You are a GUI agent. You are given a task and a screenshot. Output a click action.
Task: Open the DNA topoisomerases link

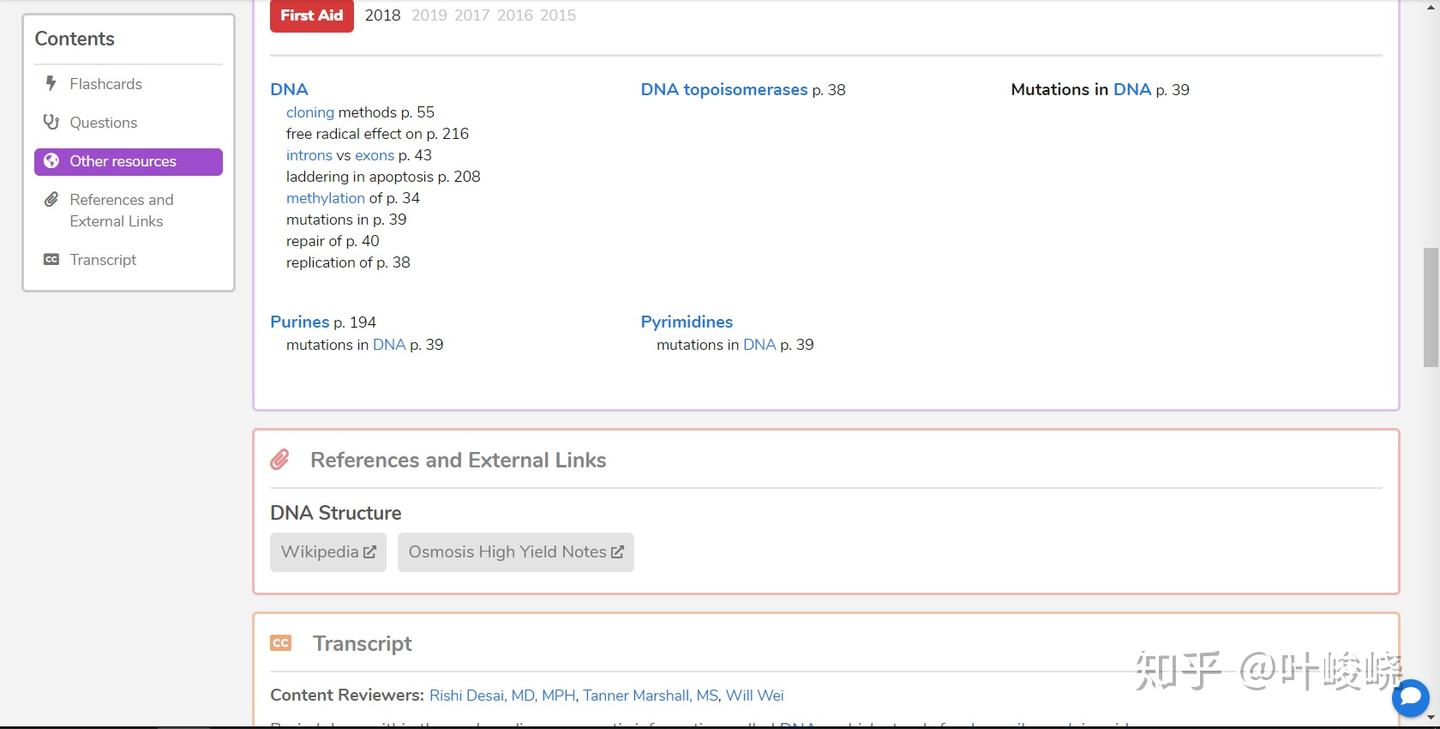pyautogui.click(x=724, y=90)
